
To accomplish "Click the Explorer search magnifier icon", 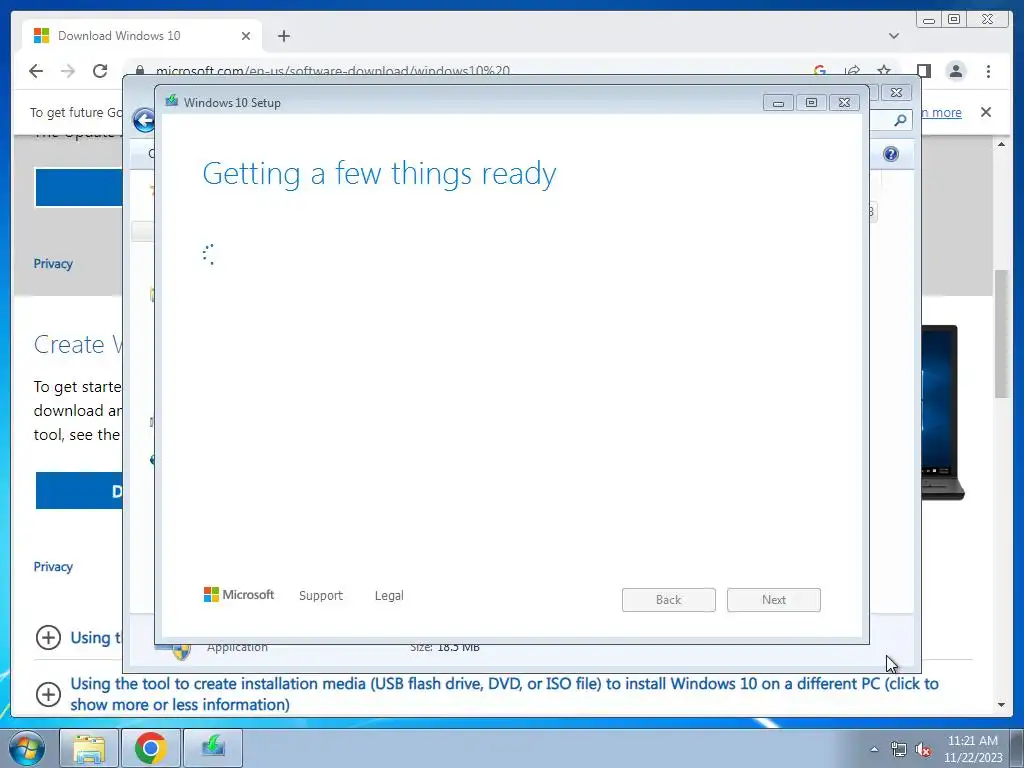I will (900, 120).
